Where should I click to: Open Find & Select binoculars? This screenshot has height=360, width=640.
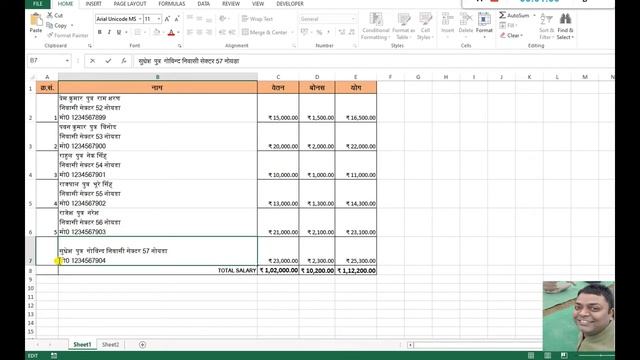[565, 26]
